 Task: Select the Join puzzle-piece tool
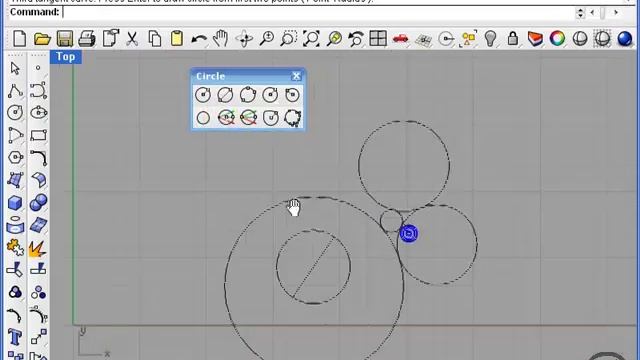15,247
